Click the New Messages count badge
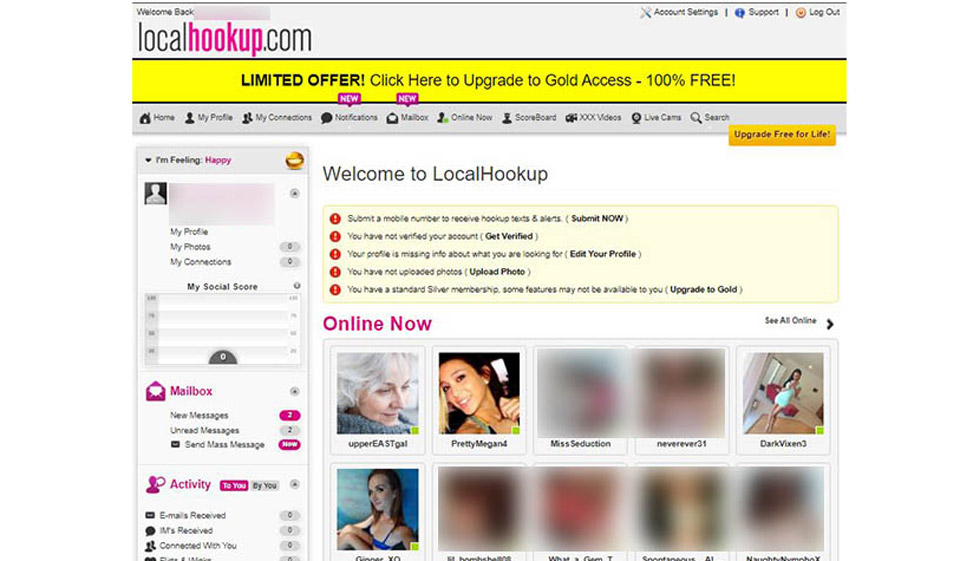The width and height of the screenshot is (960, 561). click(290, 415)
